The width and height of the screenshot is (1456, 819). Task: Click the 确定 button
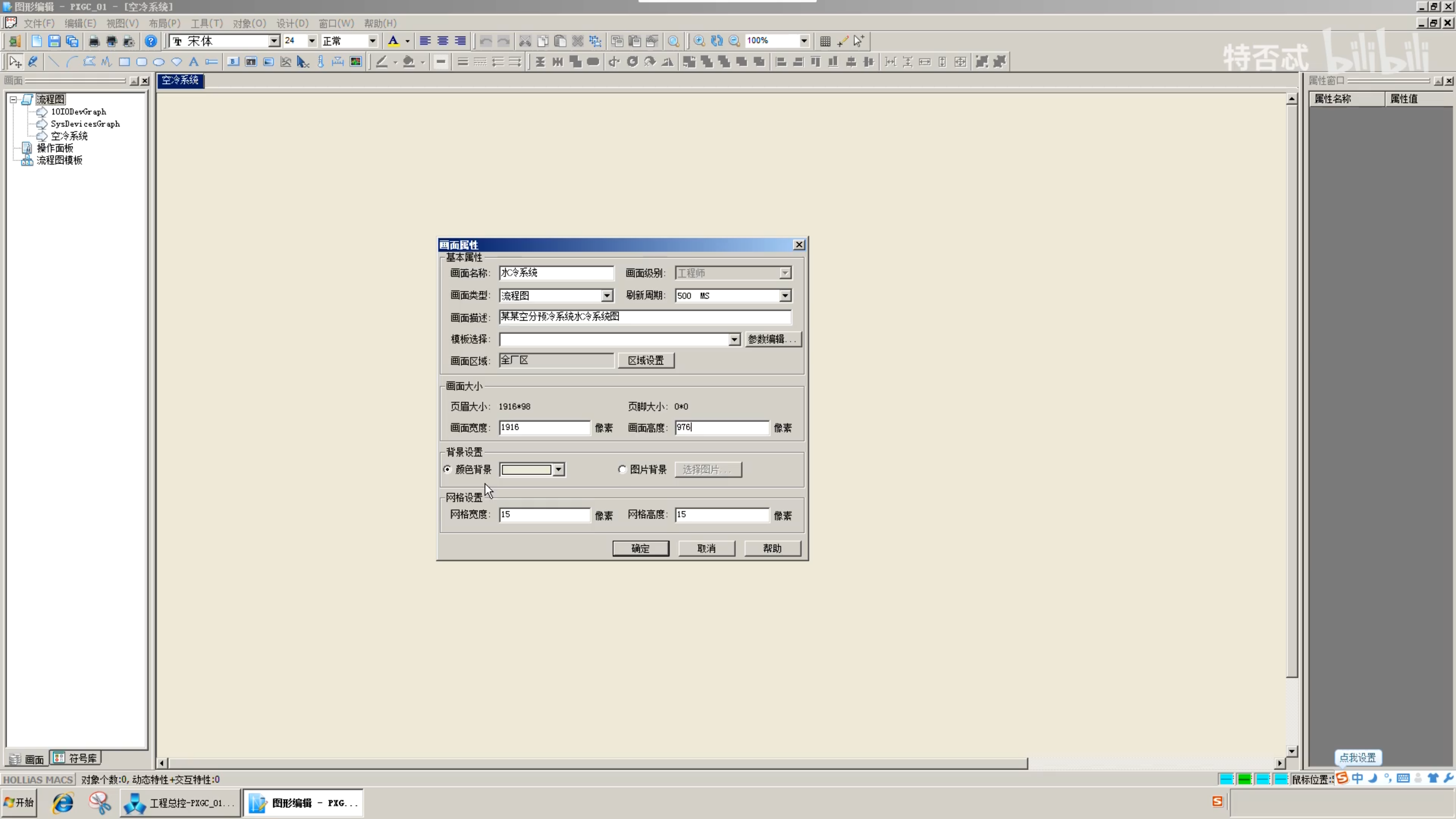coord(640,548)
